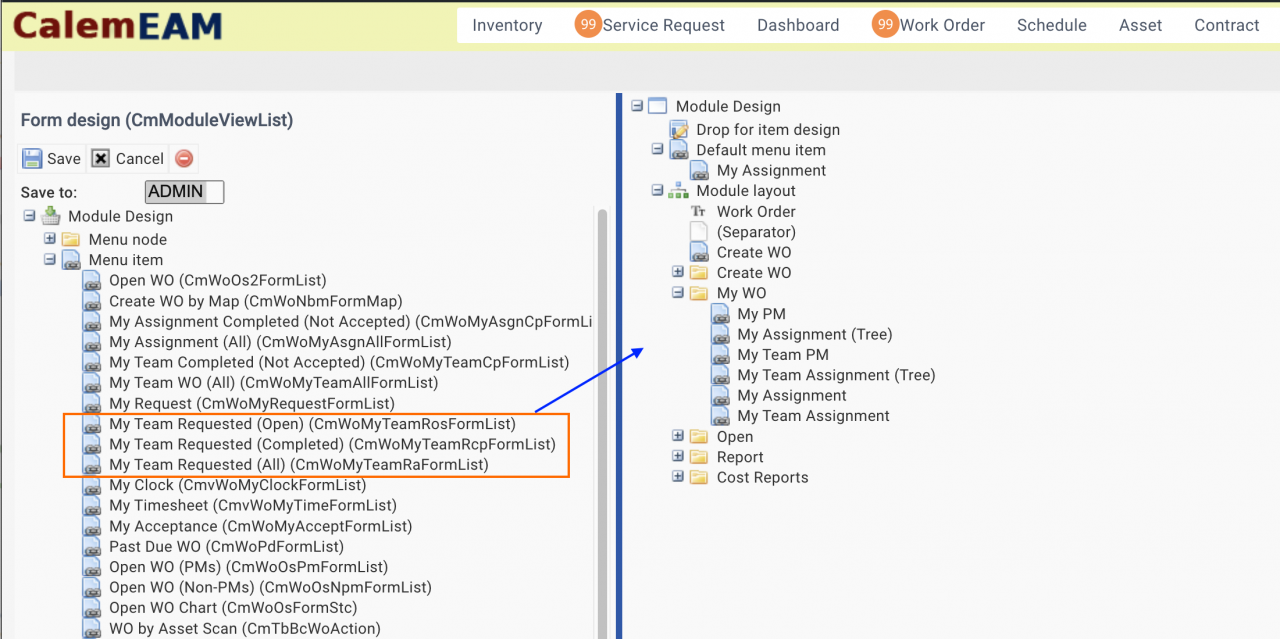Click the Module layout hierarchy icon

click(679, 191)
